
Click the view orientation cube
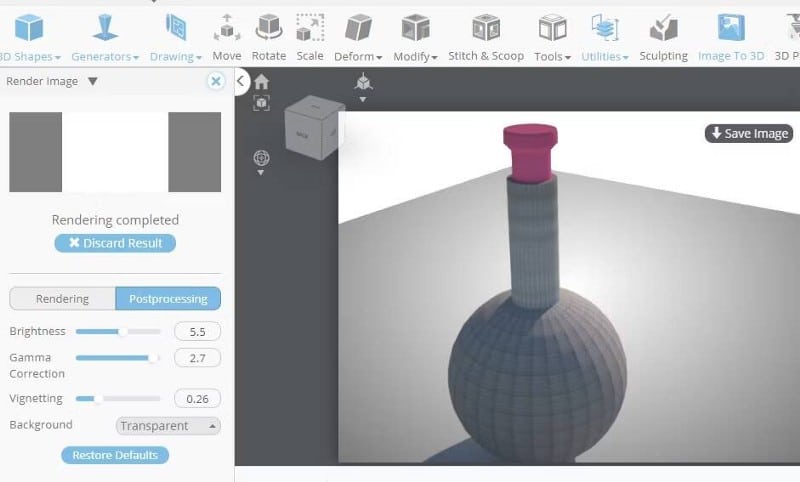[x=314, y=130]
